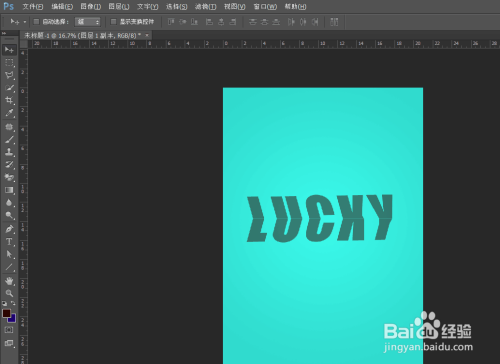Select the Eyedropper tool
500x364 pixels.
click(x=9, y=113)
